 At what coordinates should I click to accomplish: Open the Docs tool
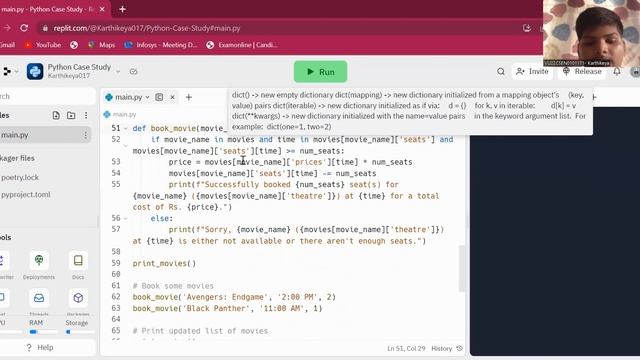coord(78,266)
